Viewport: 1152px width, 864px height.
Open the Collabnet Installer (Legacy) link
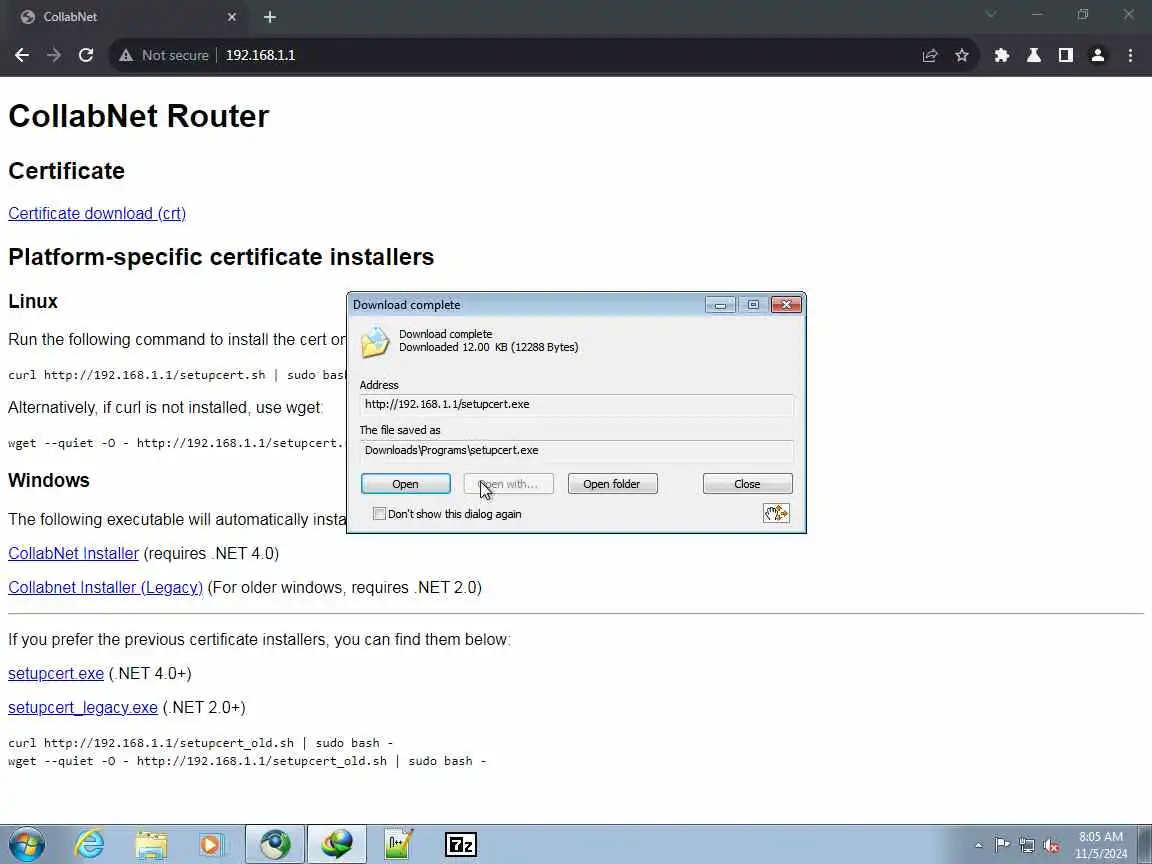pyautogui.click(x=105, y=587)
